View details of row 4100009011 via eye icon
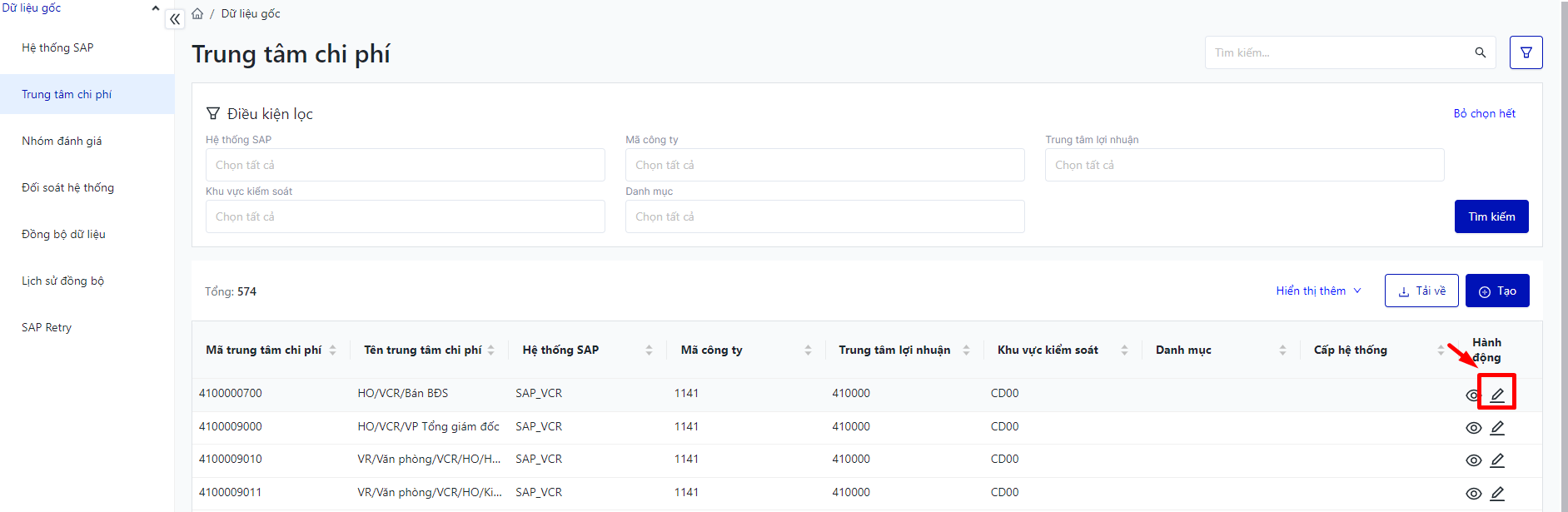 [1473, 494]
